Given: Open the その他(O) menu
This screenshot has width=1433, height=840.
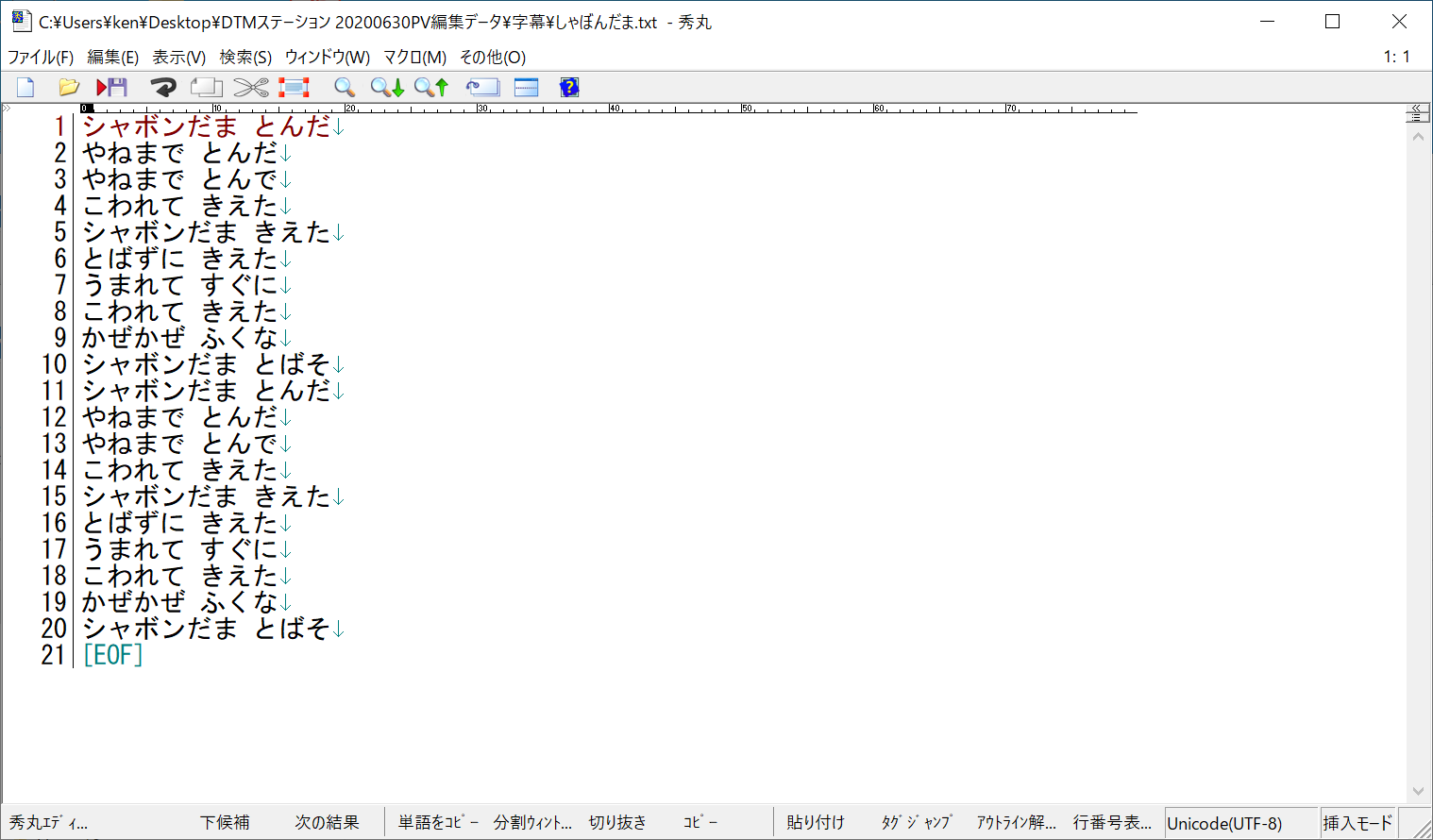Looking at the screenshot, I should 493,58.
